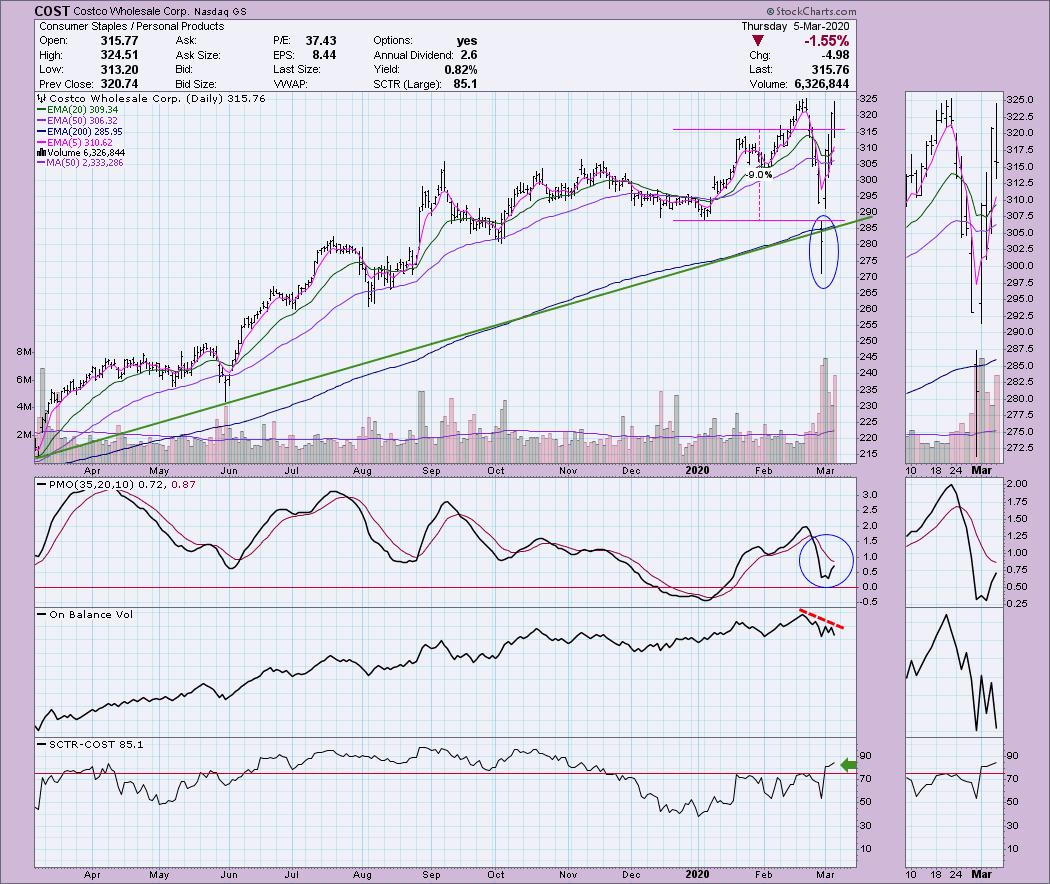This screenshot has width=1050, height=884.
Task: Click the EMA(200) 285.95 legend entry
Action: pyautogui.click(x=80, y=132)
